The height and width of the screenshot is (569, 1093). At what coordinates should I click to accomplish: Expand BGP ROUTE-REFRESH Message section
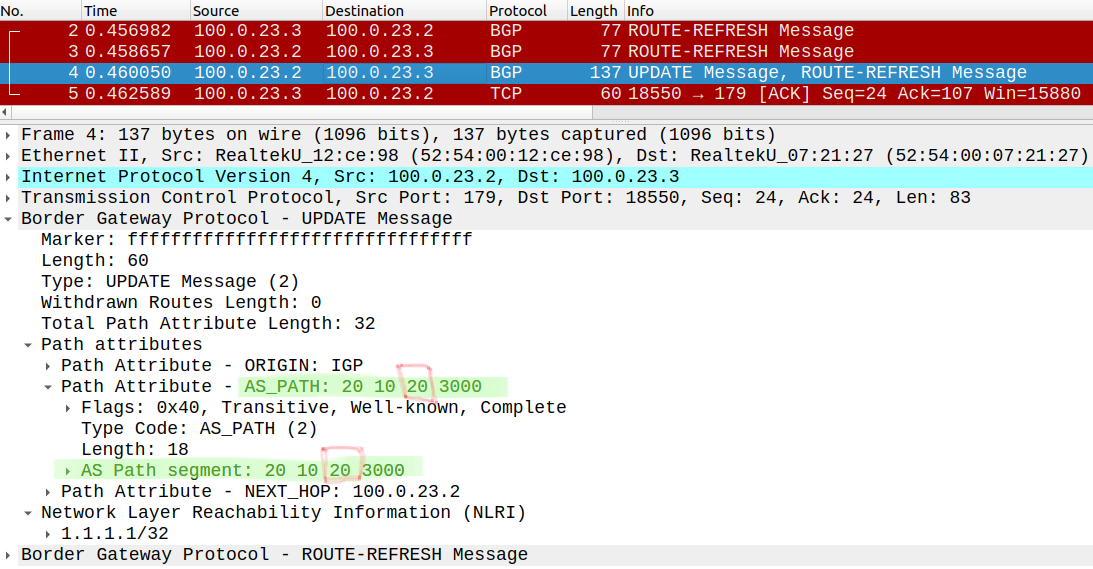[x=8, y=555]
